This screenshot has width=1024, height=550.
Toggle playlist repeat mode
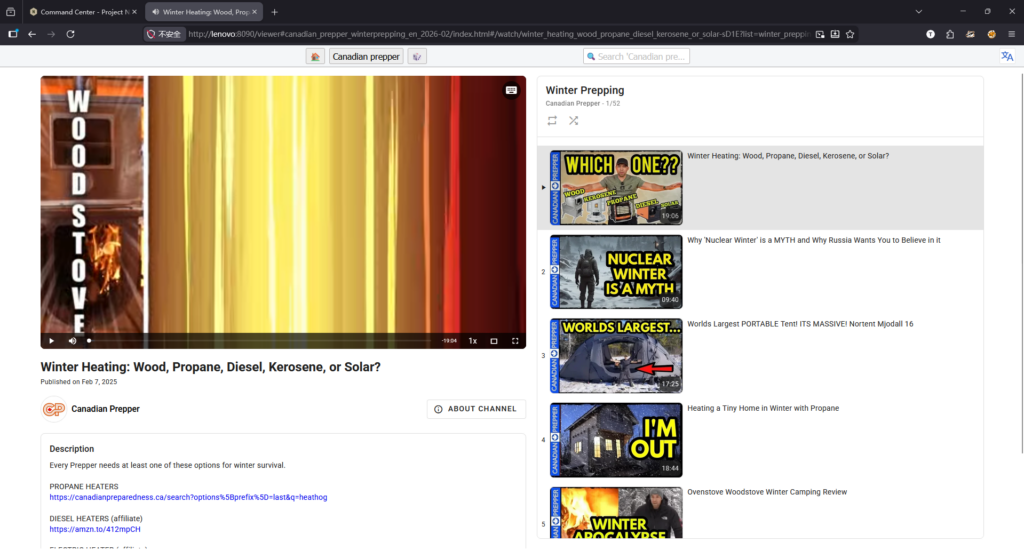[552, 121]
